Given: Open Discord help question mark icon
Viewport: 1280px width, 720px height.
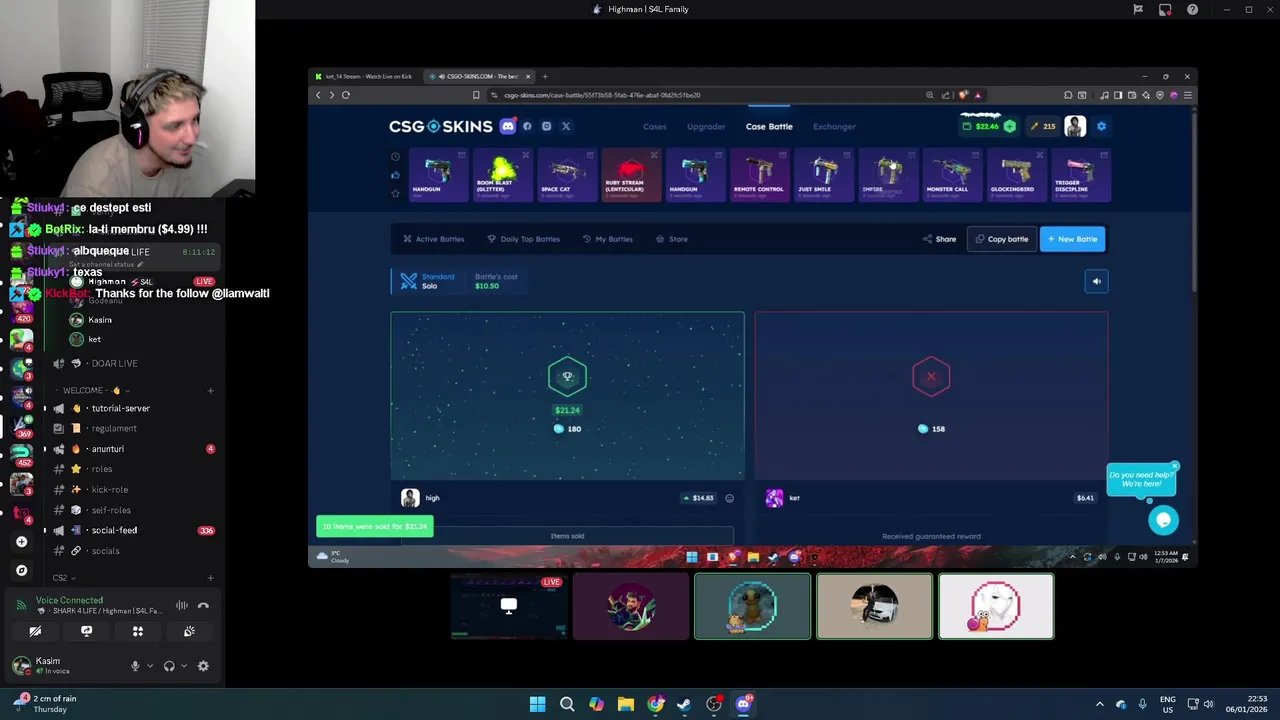Looking at the screenshot, I should 1192,9.
